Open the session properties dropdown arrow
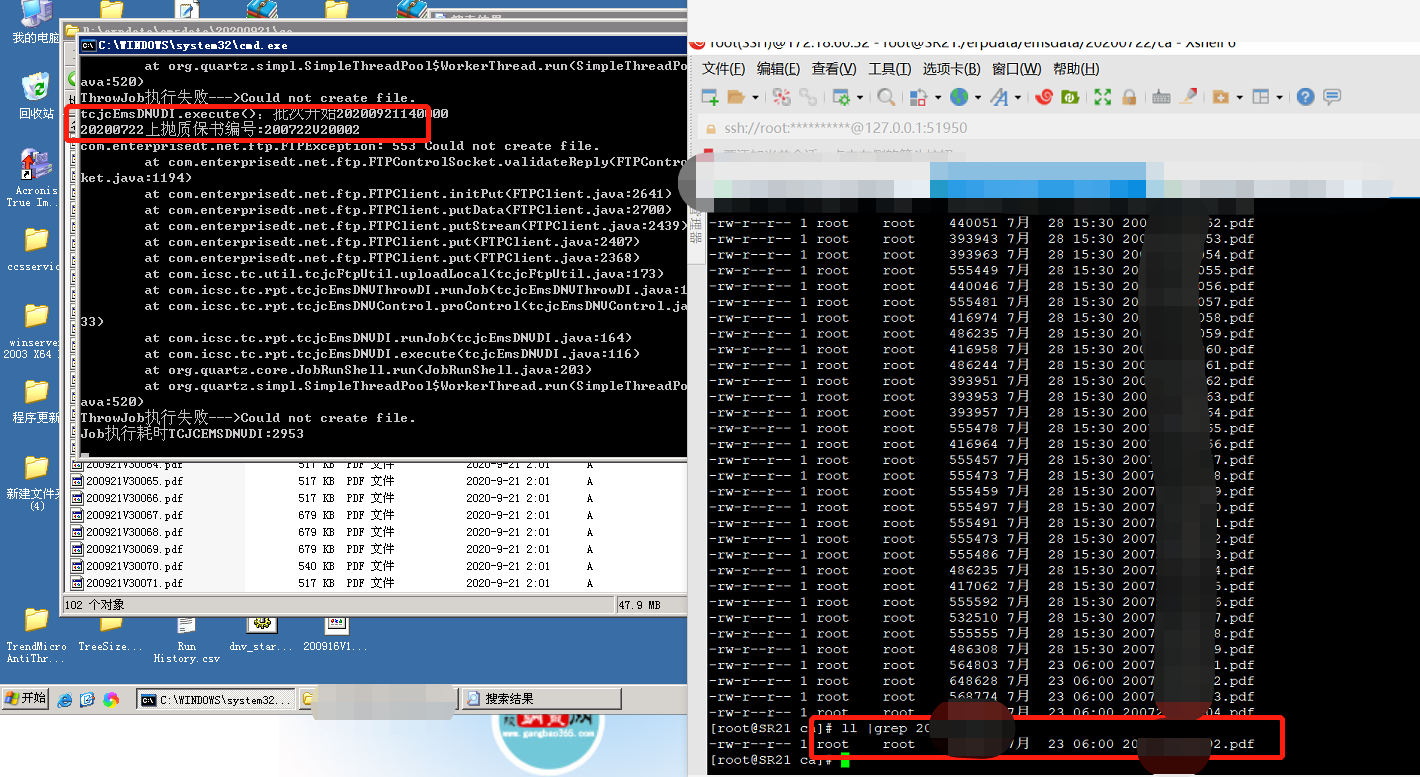This screenshot has width=1420, height=777. (858, 96)
